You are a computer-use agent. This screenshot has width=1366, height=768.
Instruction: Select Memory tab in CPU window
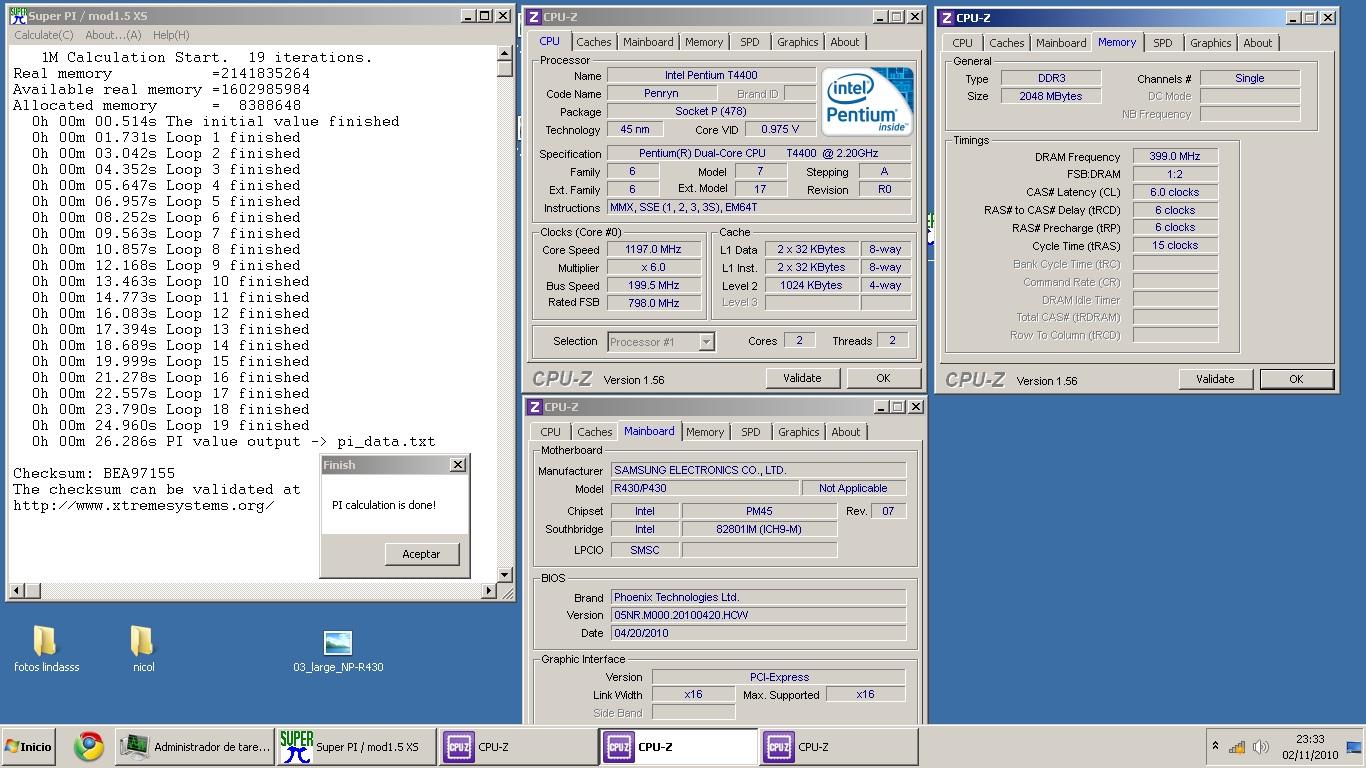click(704, 42)
